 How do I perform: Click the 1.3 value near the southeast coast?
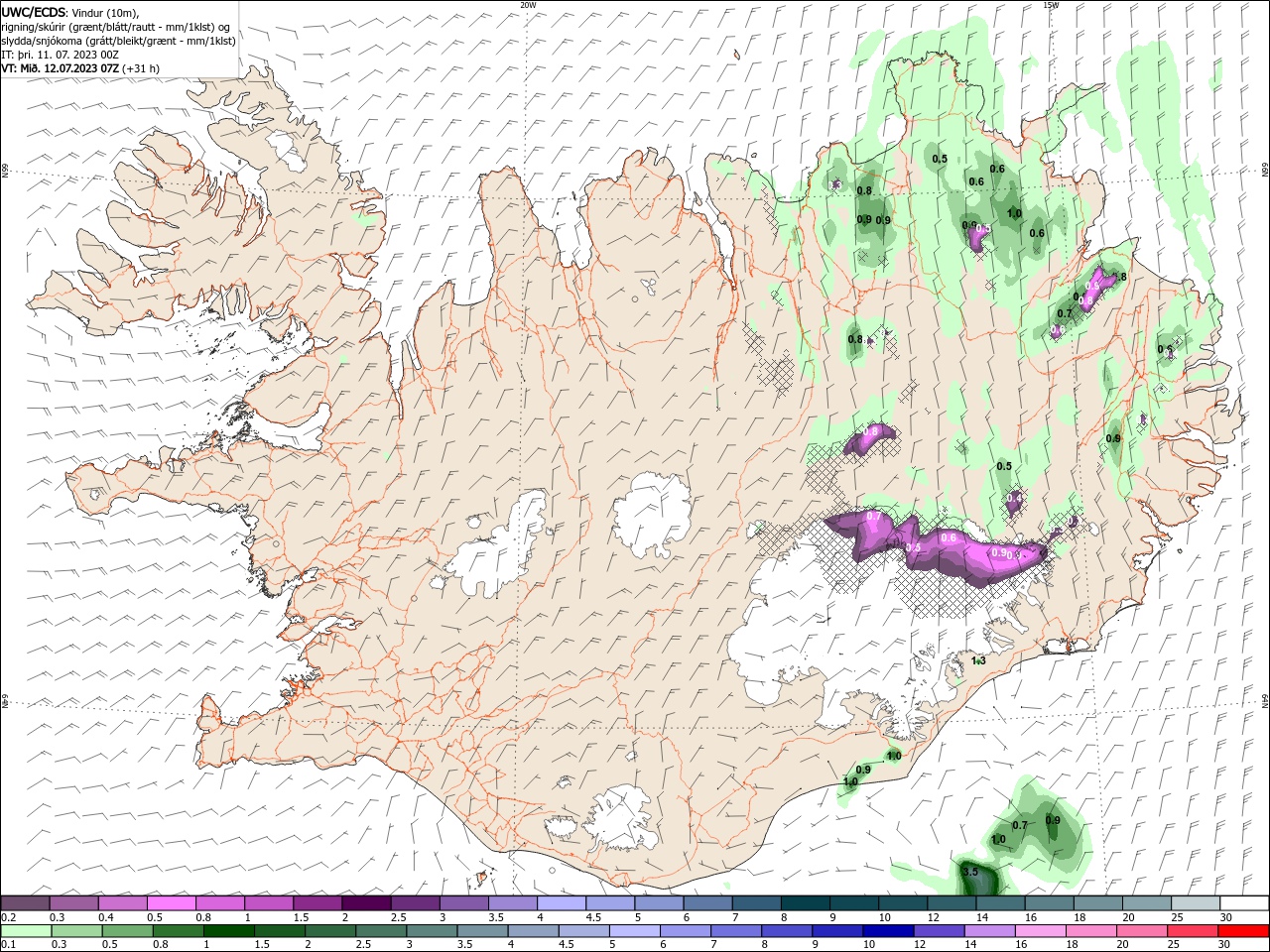click(x=978, y=660)
